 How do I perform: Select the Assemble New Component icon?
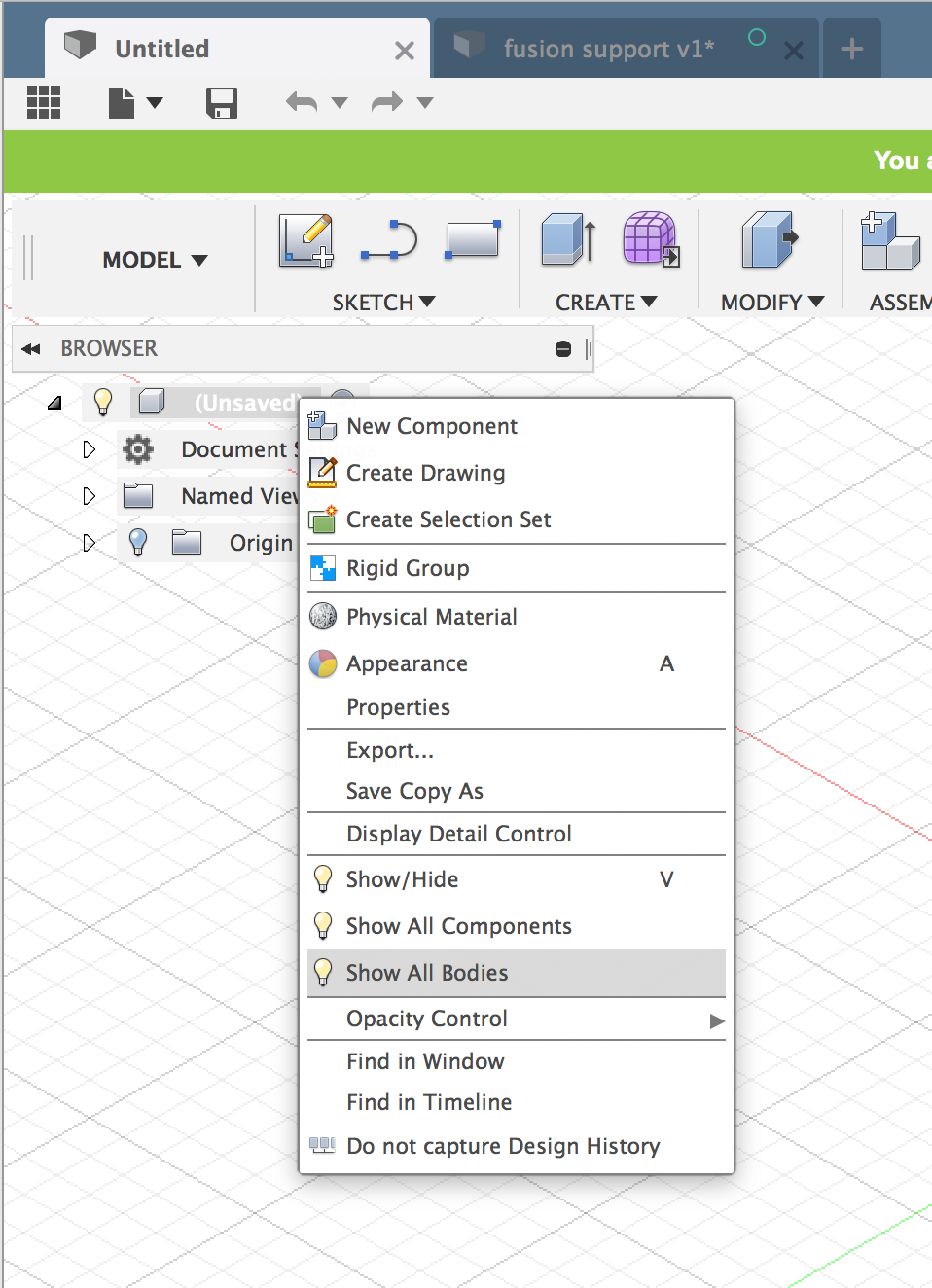pyautogui.click(x=890, y=241)
